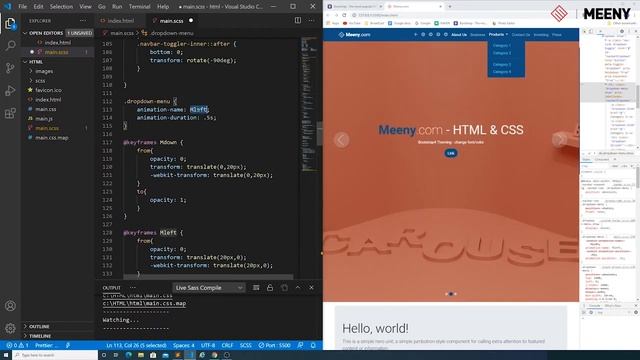Click errors and warnings in status bar
The image size is (640, 360).
point(18,345)
